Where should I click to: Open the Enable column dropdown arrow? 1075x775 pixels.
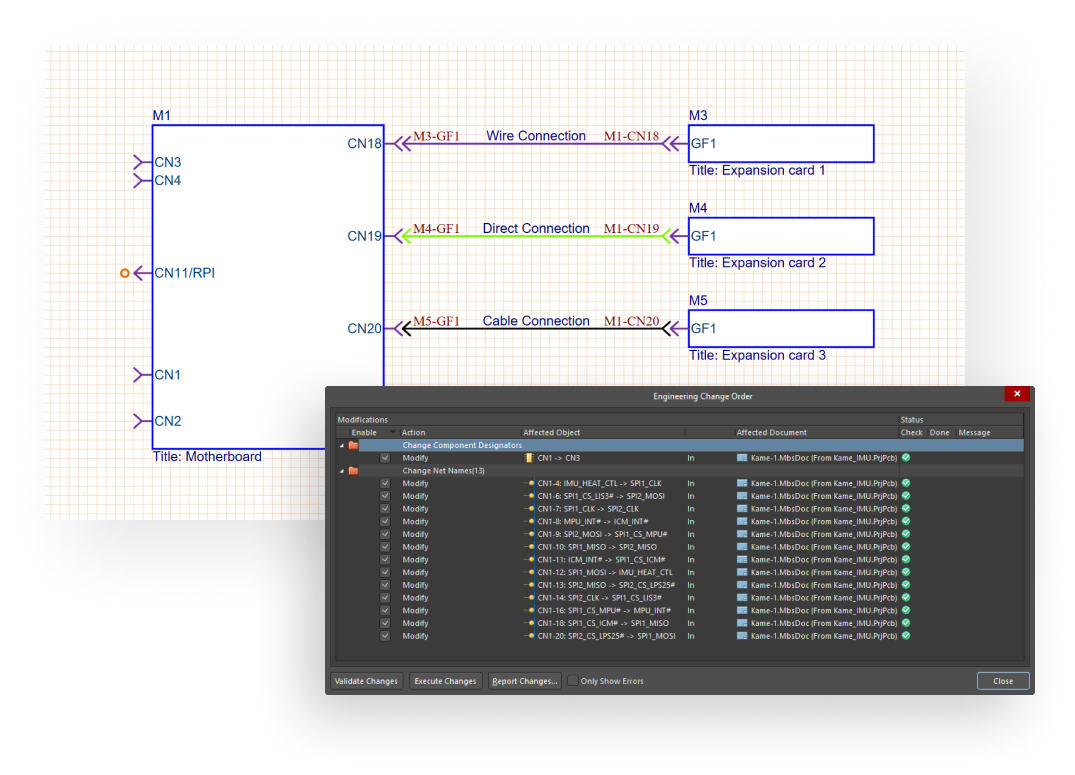point(391,433)
